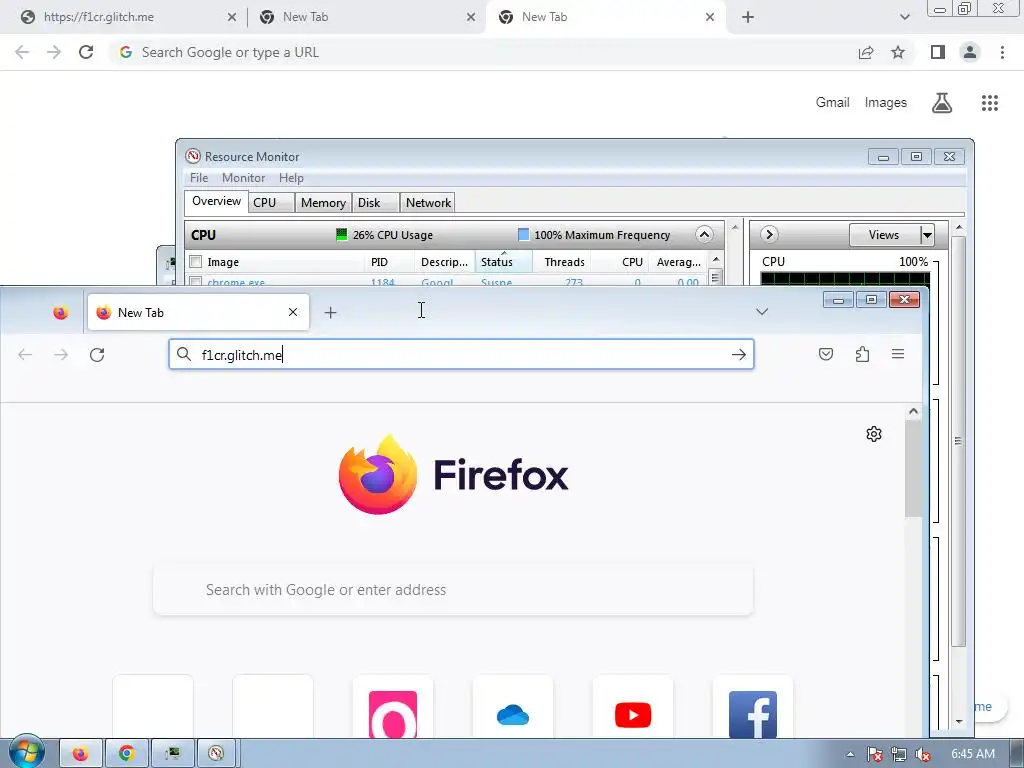Switch to CPU tab in Resource Monitor

[272, 203]
